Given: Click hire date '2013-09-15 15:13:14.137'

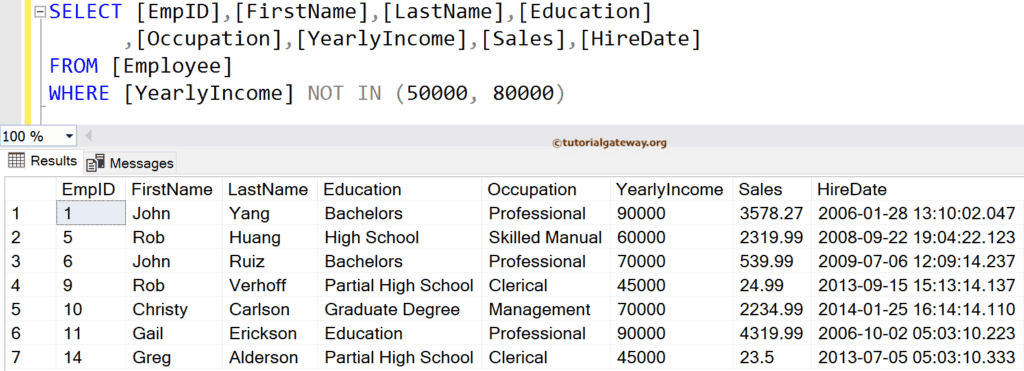Looking at the screenshot, I should pyautogui.click(x=917, y=285).
